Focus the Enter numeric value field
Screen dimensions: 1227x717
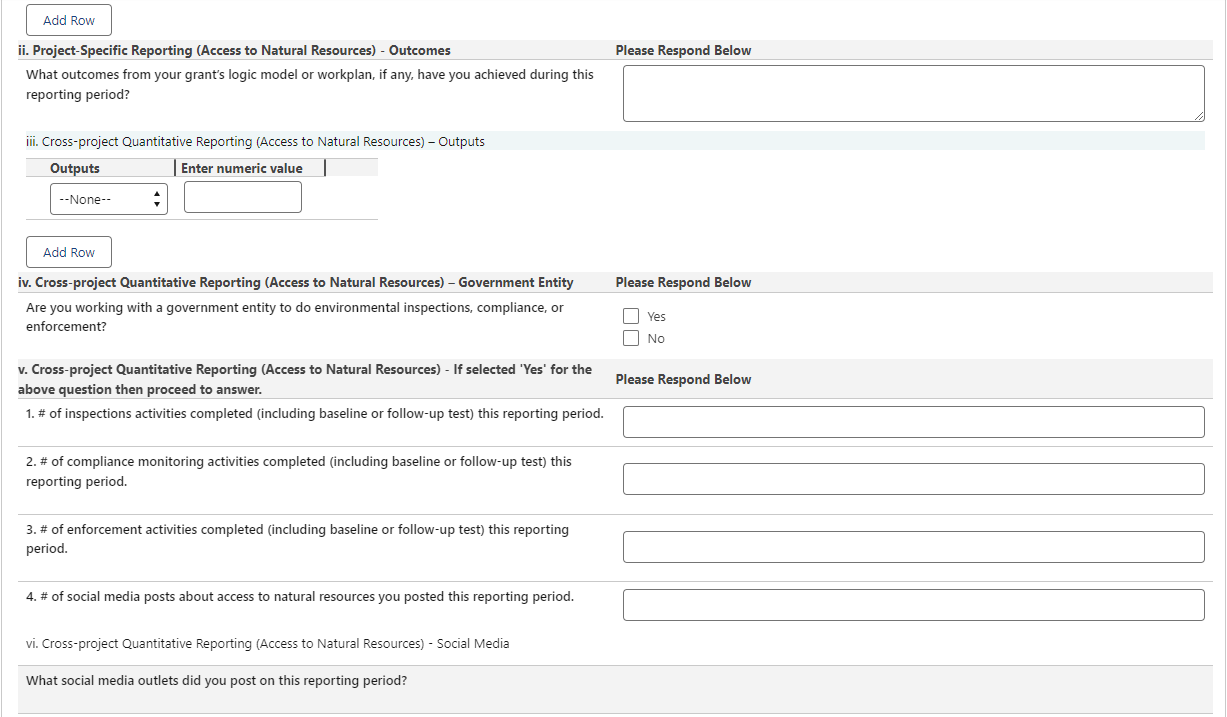pos(242,197)
